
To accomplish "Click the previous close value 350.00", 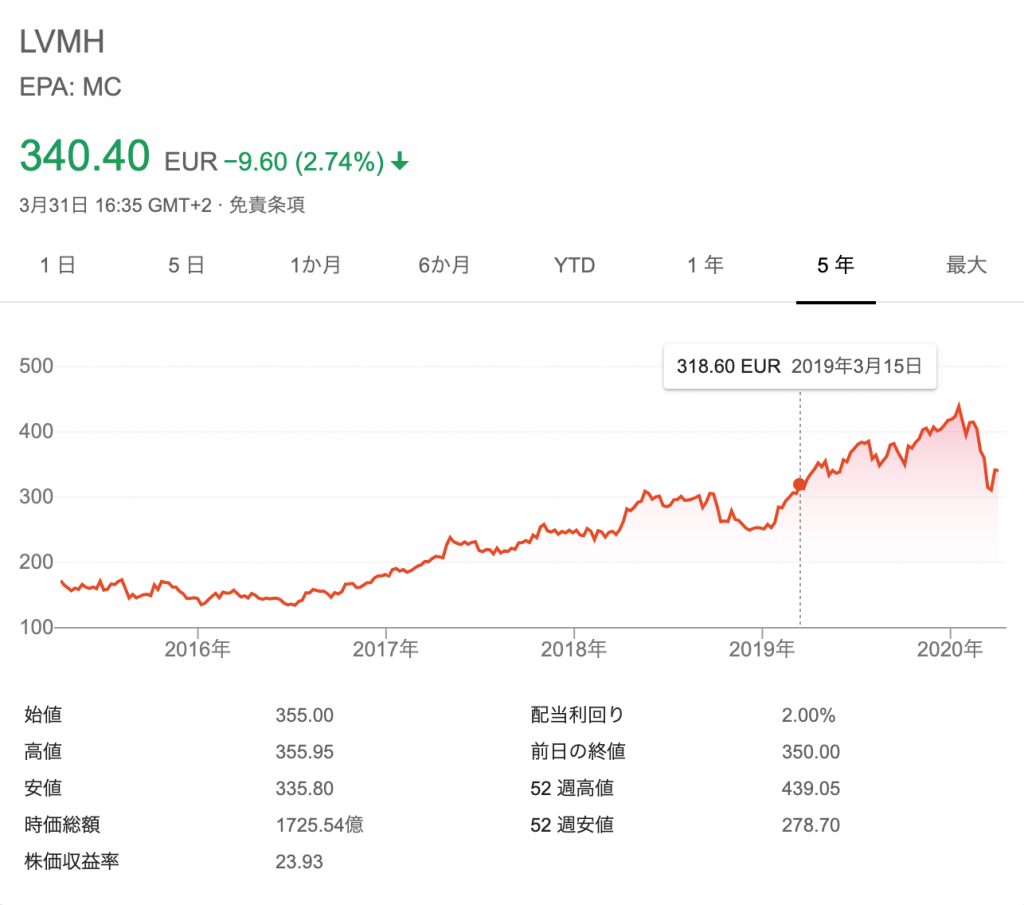I will (x=810, y=752).
